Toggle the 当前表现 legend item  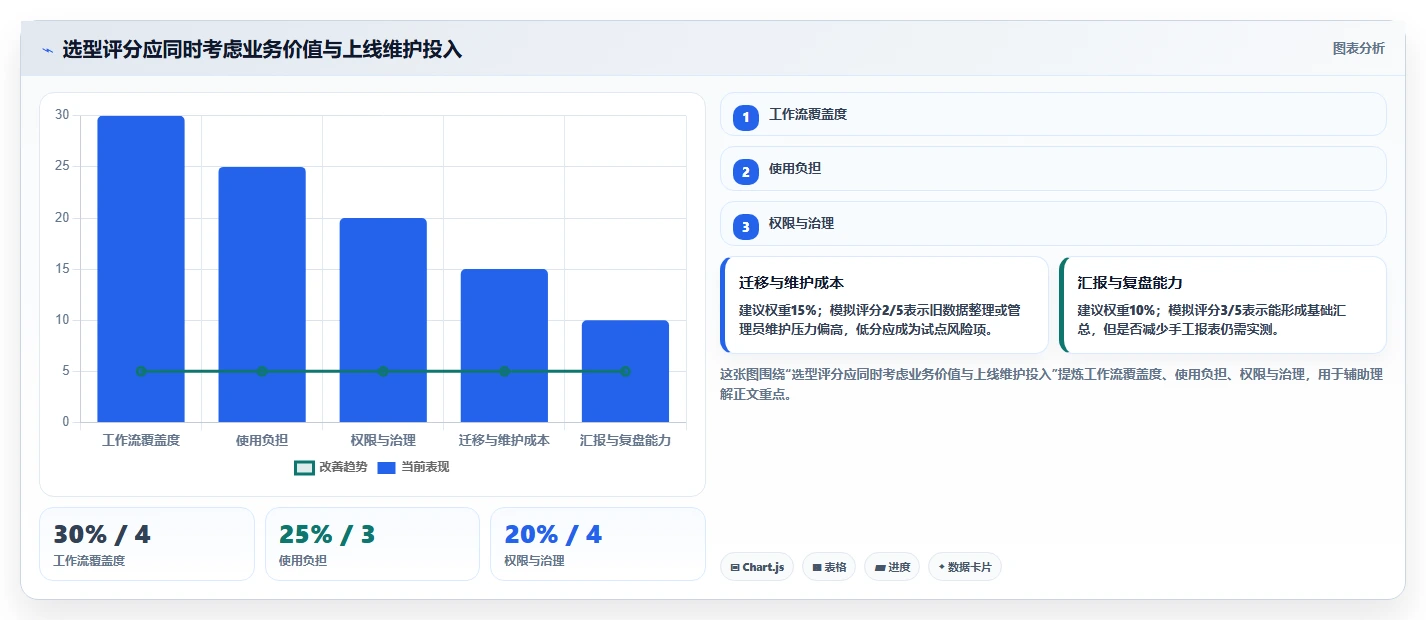[x=413, y=467]
